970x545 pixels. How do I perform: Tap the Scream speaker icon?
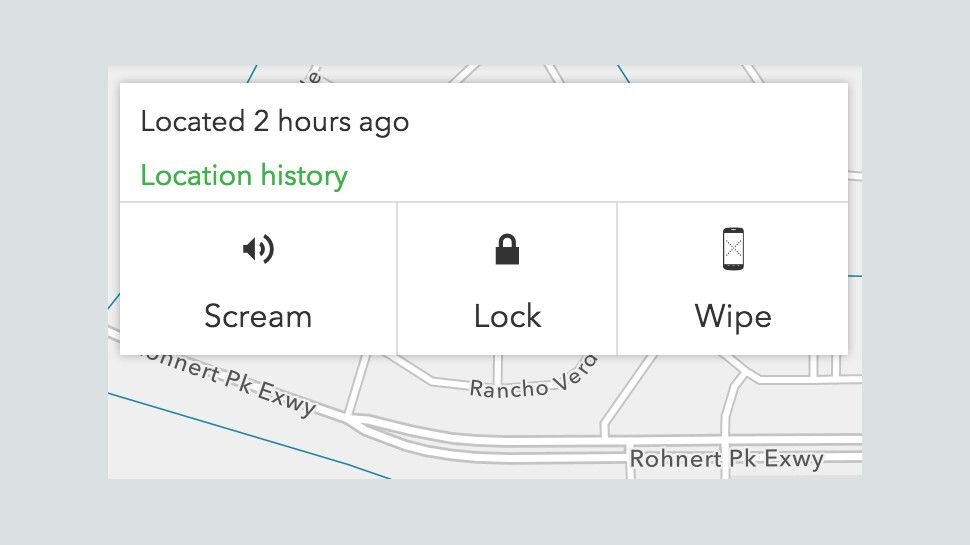[x=258, y=249]
